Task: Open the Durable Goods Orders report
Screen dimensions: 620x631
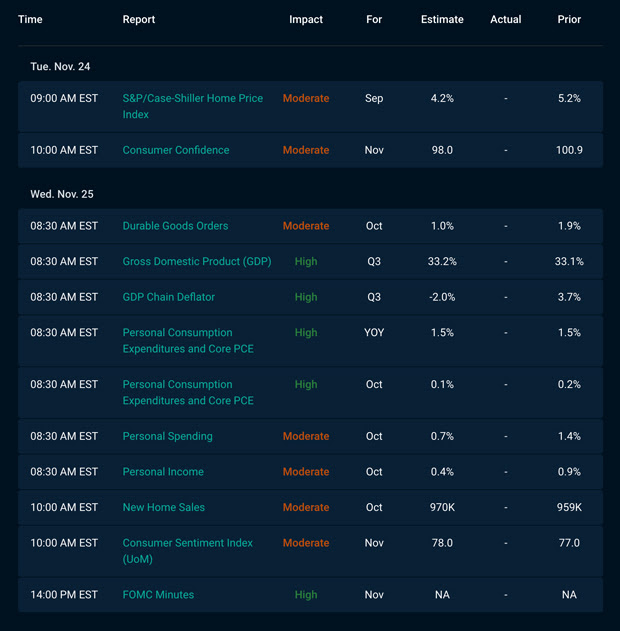Action: (x=175, y=226)
